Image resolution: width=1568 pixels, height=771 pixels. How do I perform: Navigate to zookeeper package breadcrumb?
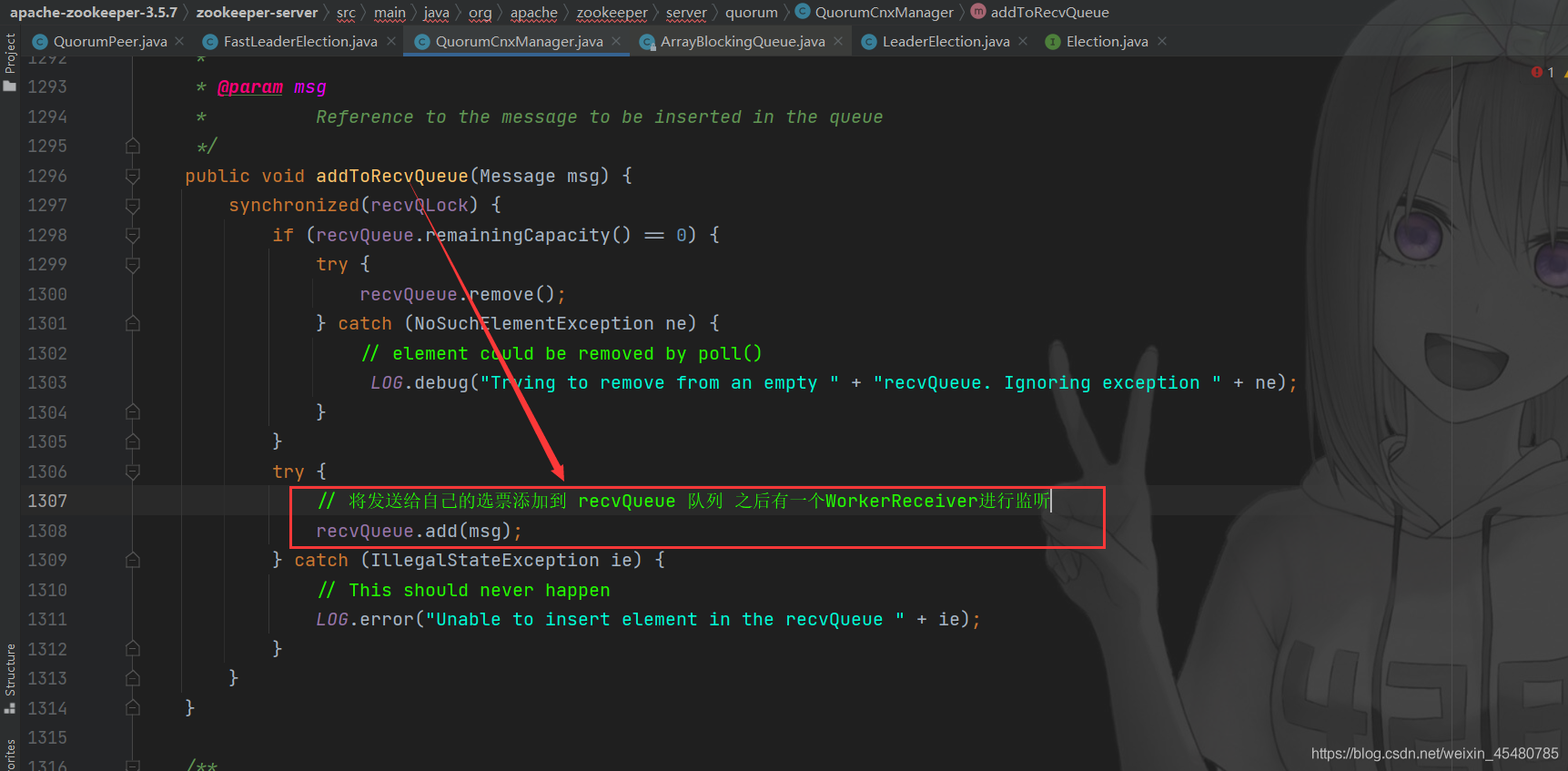pyautogui.click(x=612, y=13)
